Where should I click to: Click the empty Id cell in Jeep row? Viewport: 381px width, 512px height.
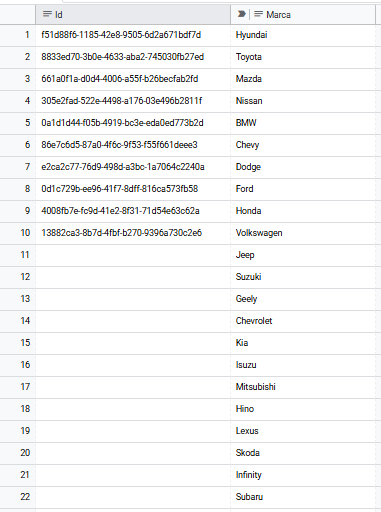point(133,255)
